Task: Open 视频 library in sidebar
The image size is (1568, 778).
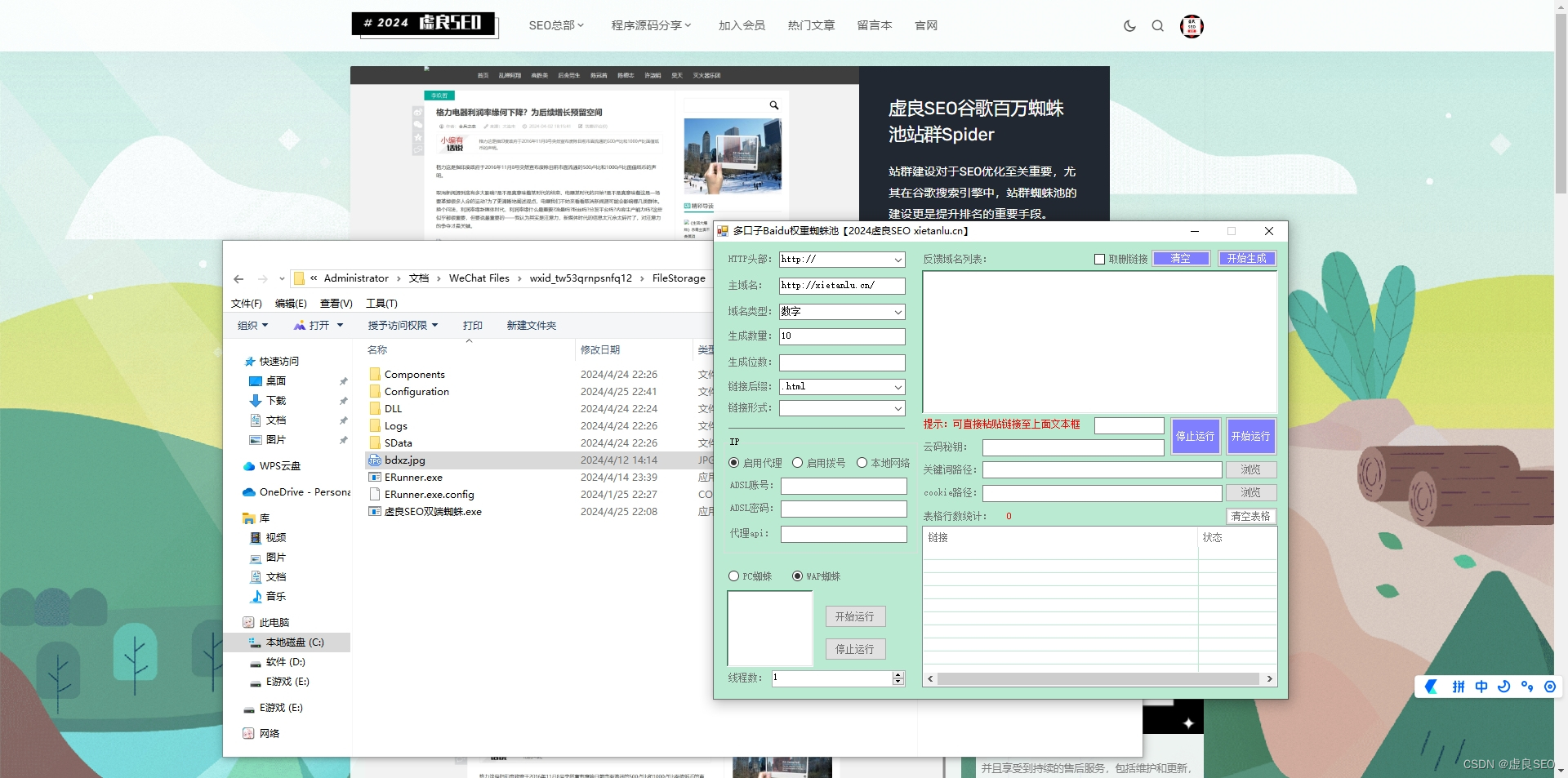Action: [267, 538]
